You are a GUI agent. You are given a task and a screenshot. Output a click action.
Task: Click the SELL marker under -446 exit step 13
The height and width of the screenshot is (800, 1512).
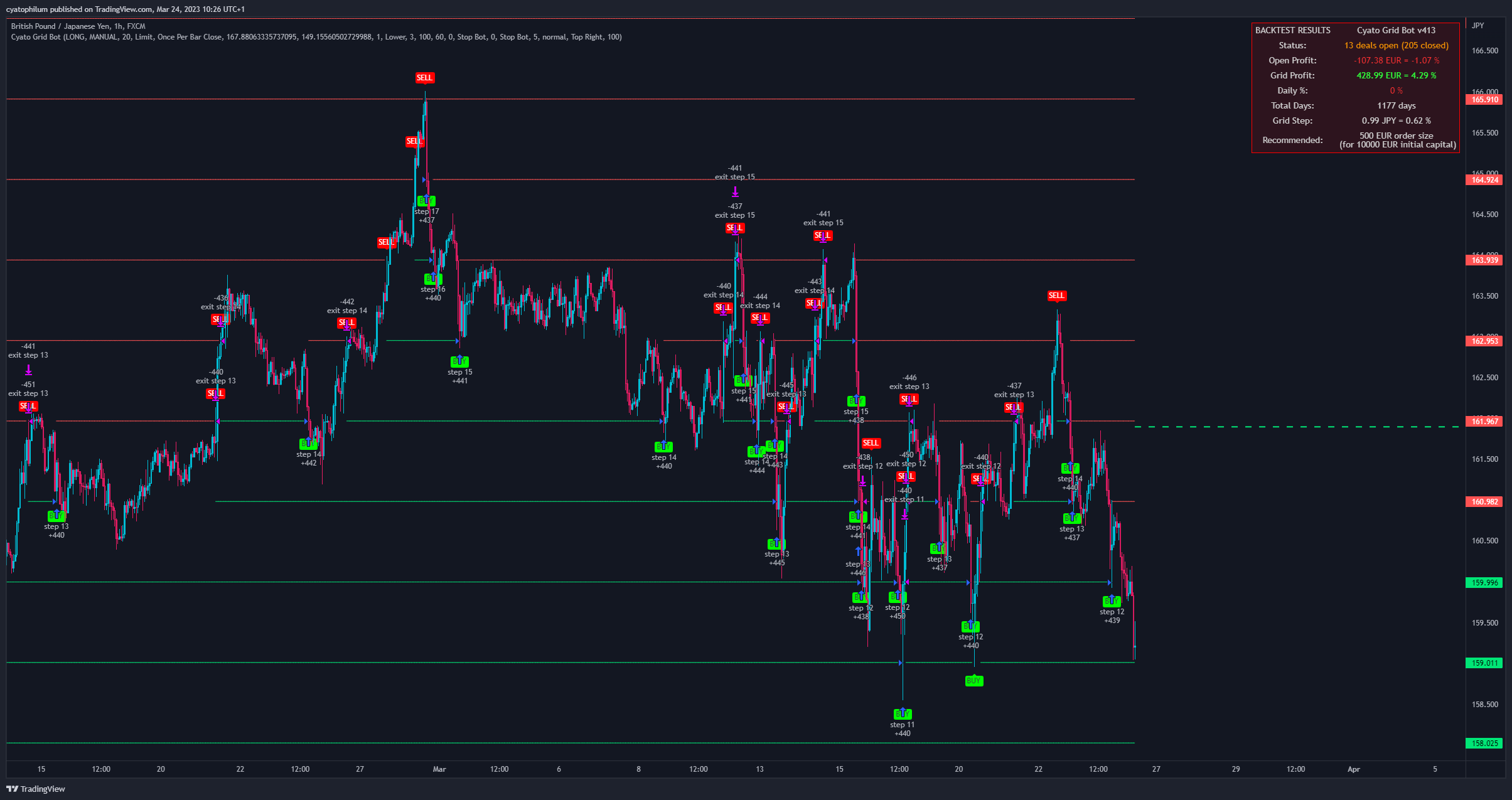click(x=909, y=399)
